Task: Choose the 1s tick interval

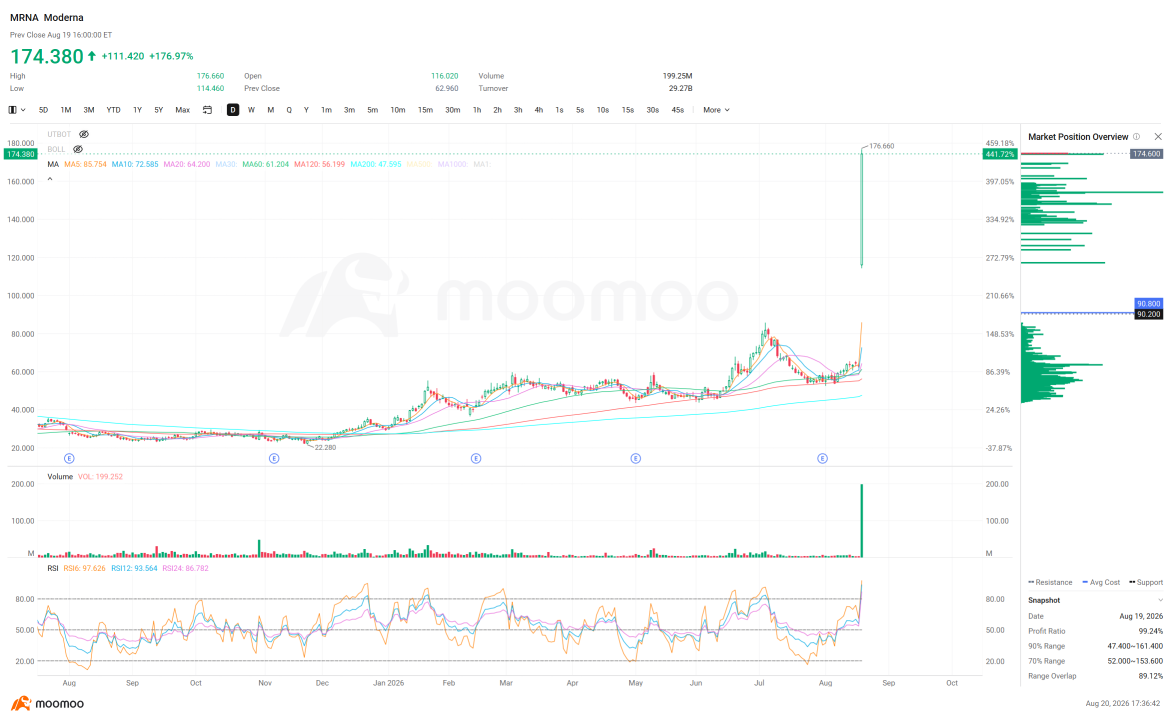Action: (x=559, y=110)
